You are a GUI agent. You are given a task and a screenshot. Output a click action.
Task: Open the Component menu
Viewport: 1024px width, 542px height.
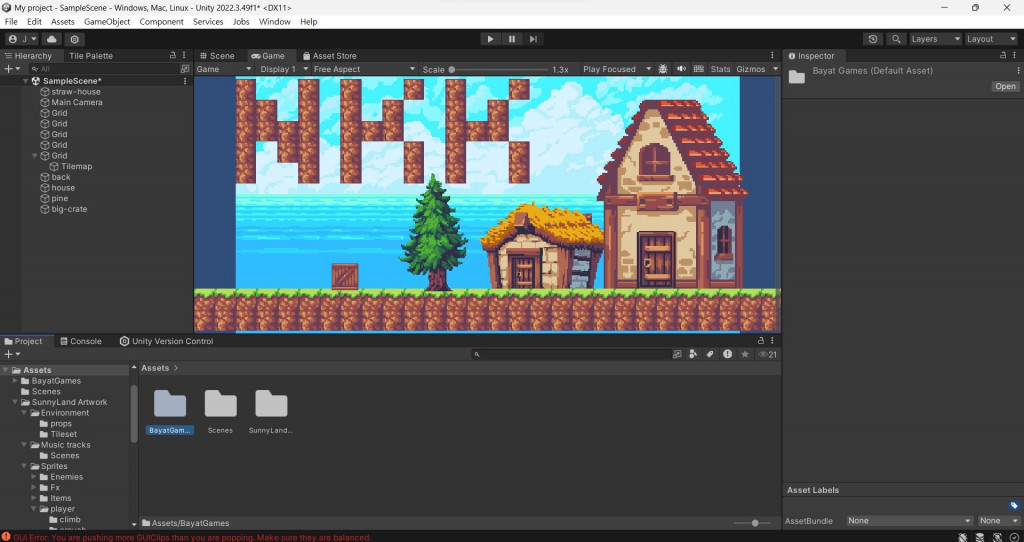click(161, 22)
